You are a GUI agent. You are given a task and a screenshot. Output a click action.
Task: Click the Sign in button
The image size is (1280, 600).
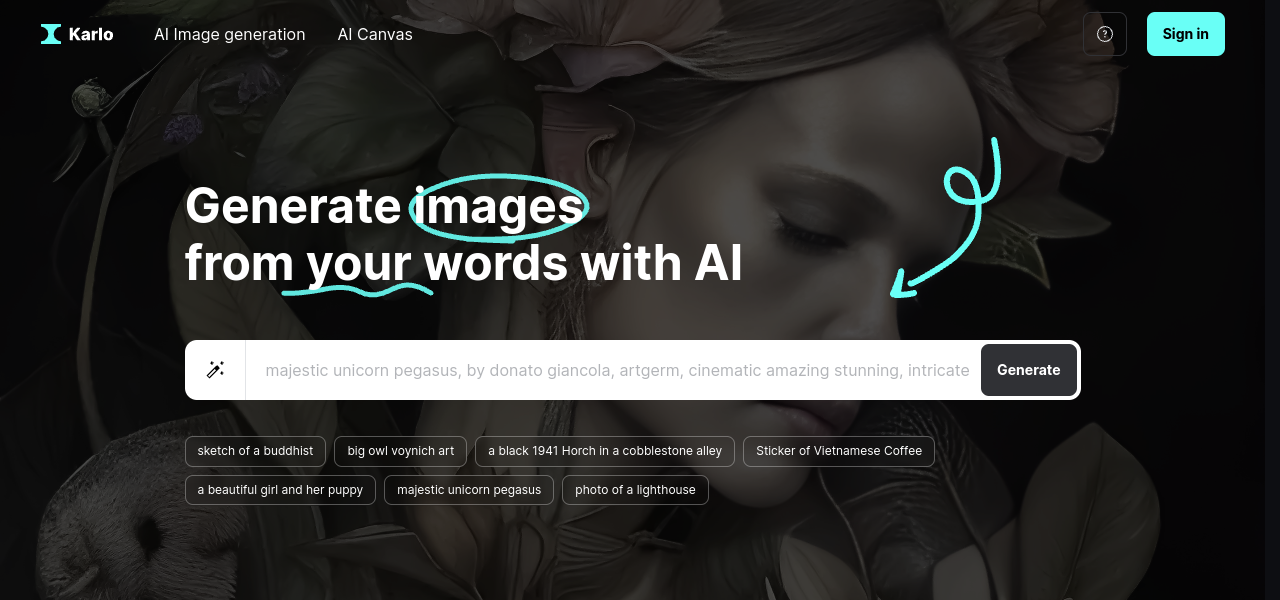(1186, 34)
